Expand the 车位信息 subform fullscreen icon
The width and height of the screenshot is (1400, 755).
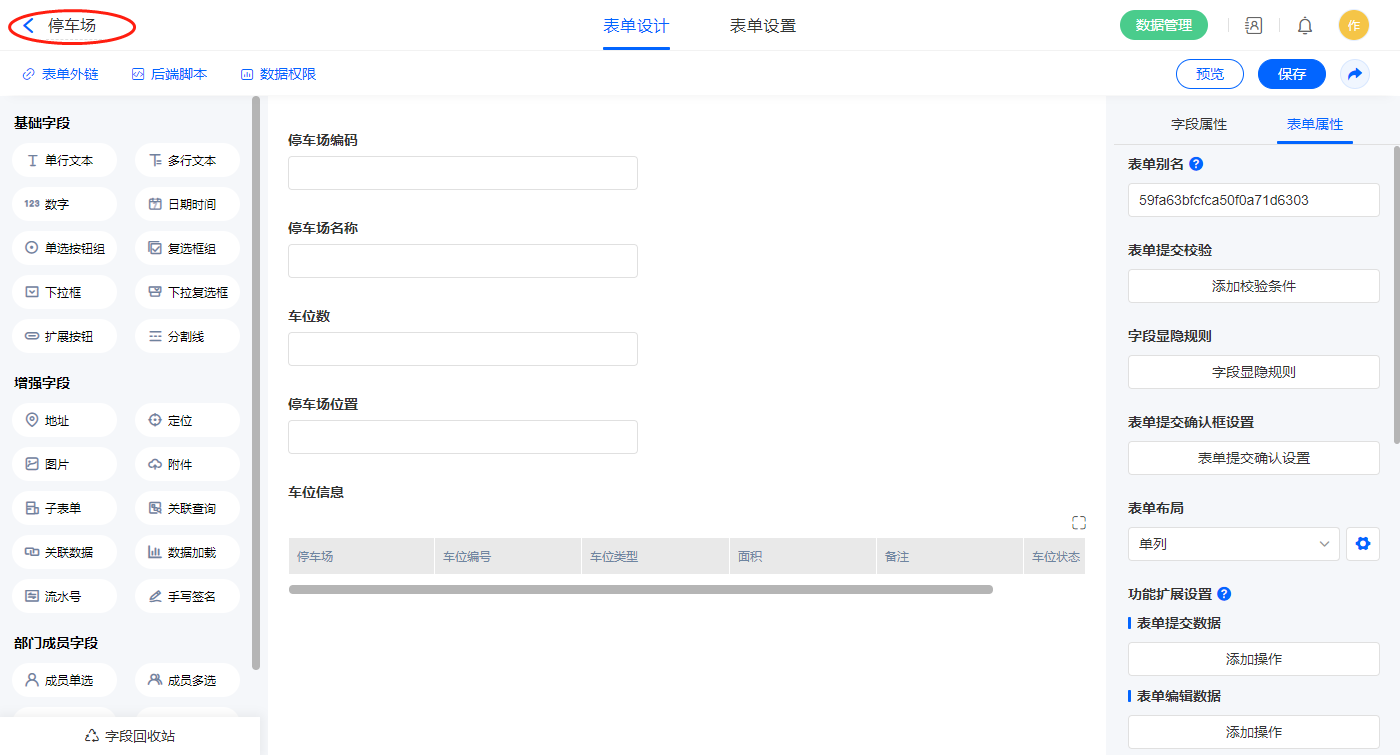[x=1078, y=523]
